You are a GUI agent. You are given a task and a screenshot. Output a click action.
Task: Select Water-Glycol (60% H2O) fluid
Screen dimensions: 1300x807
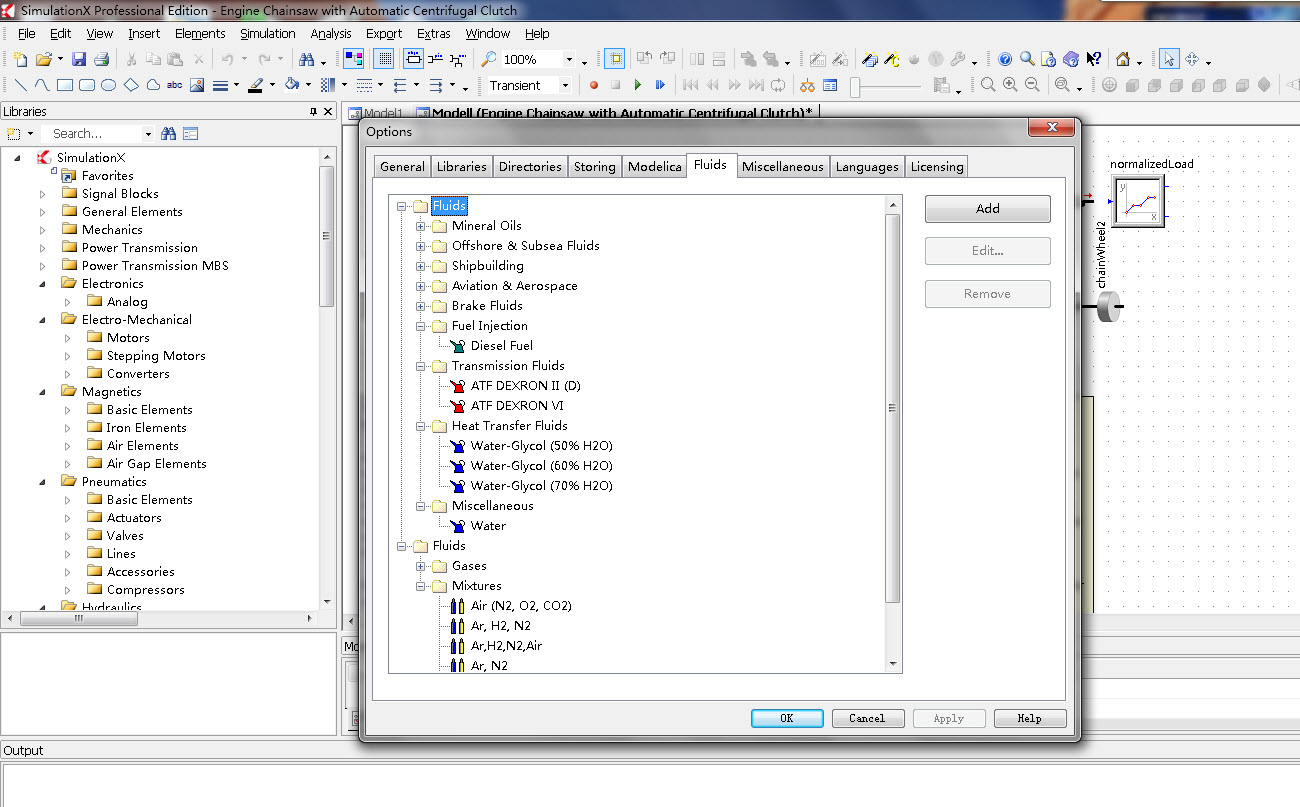(541, 465)
